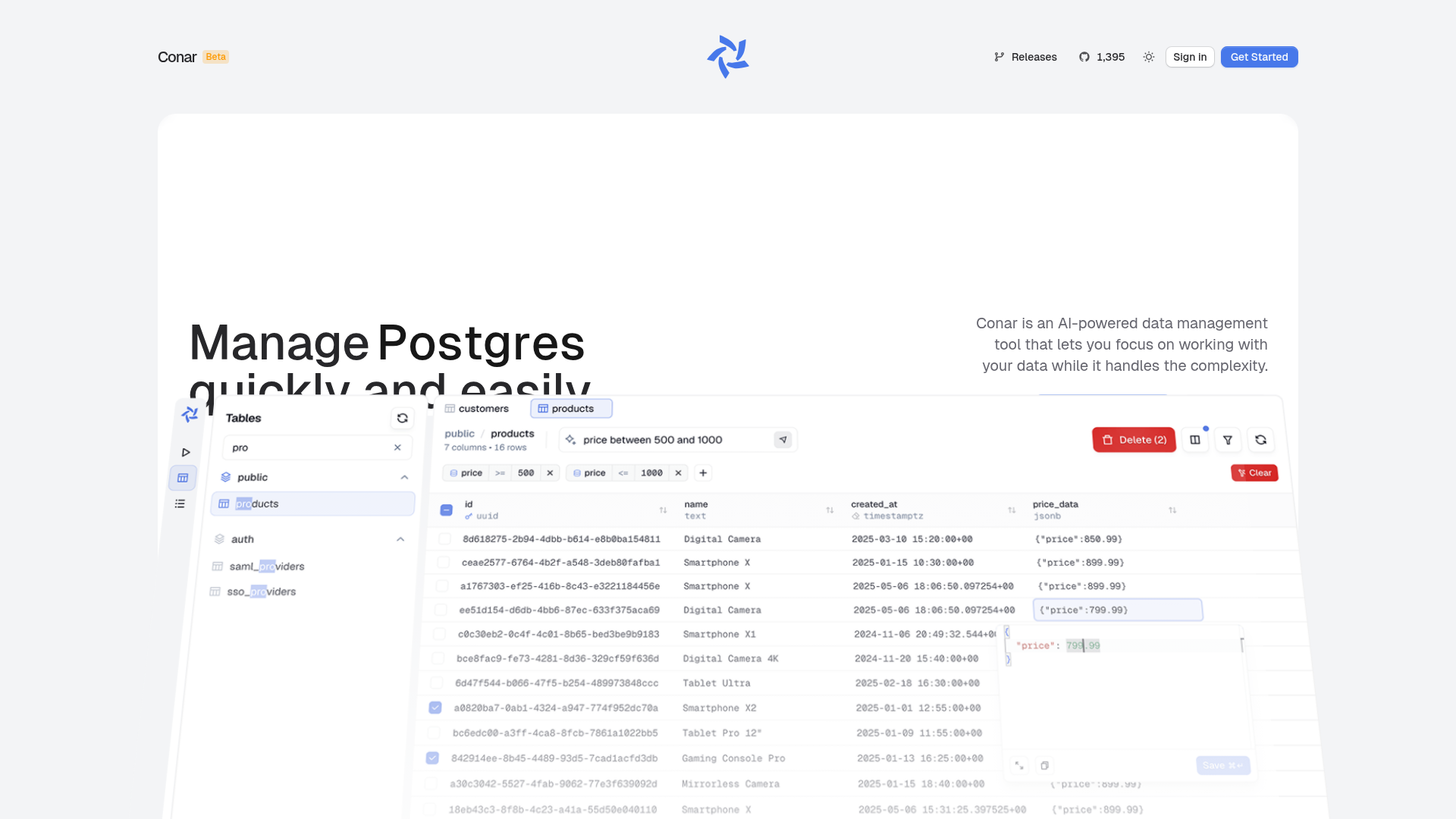The width and height of the screenshot is (1456, 819).
Task: Click the Get Started button
Action: click(1260, 57)
